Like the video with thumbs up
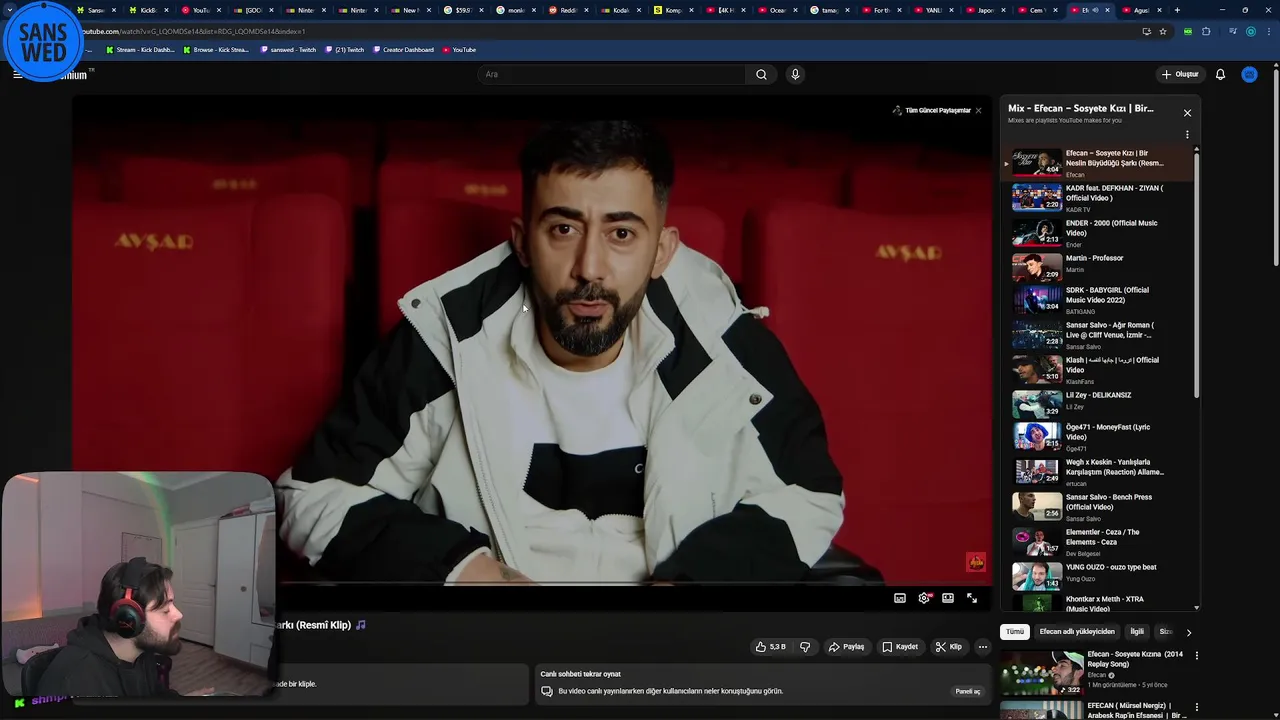The height and width of the screenshot is (720, 1280). pos(770,647)
